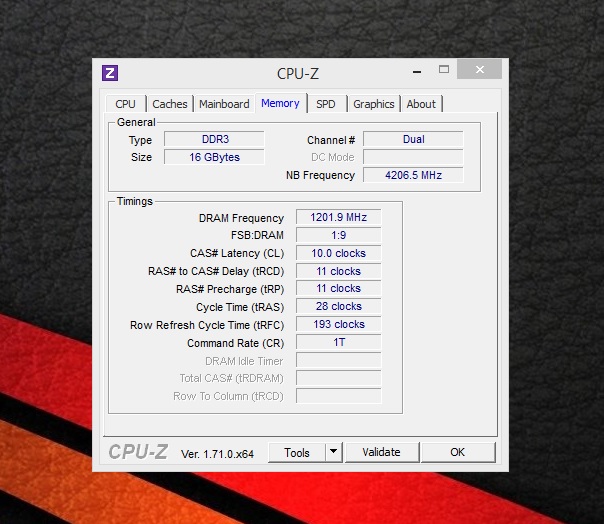
Task: Click the Validate button
Action: (381, 452)
